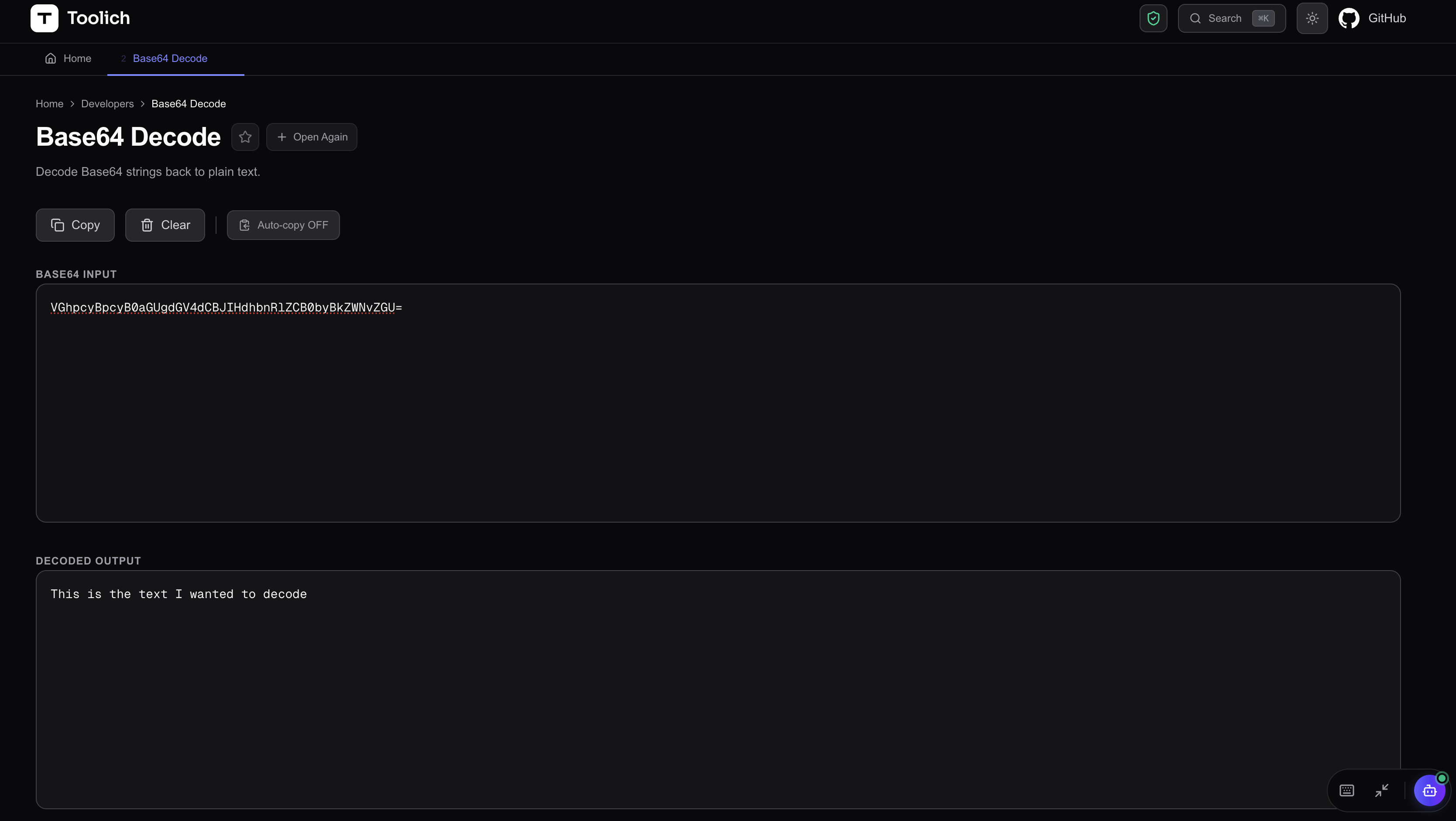Open the GitHub link

tap(1372, 18)
